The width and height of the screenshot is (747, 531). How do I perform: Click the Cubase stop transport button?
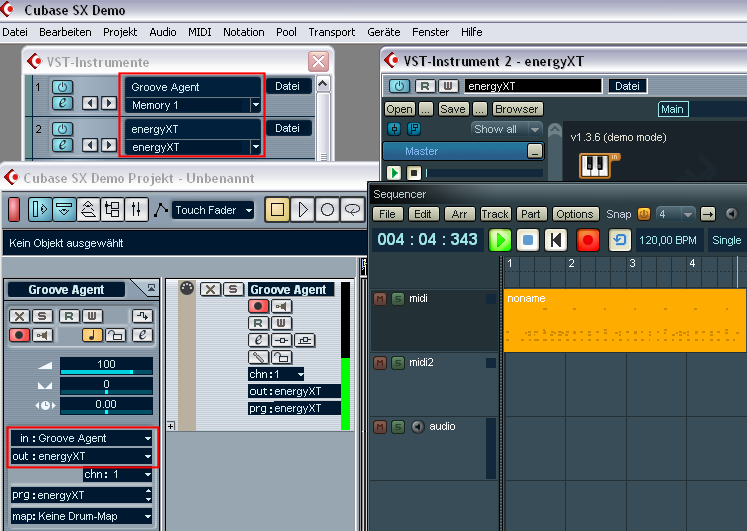[277, 210]
